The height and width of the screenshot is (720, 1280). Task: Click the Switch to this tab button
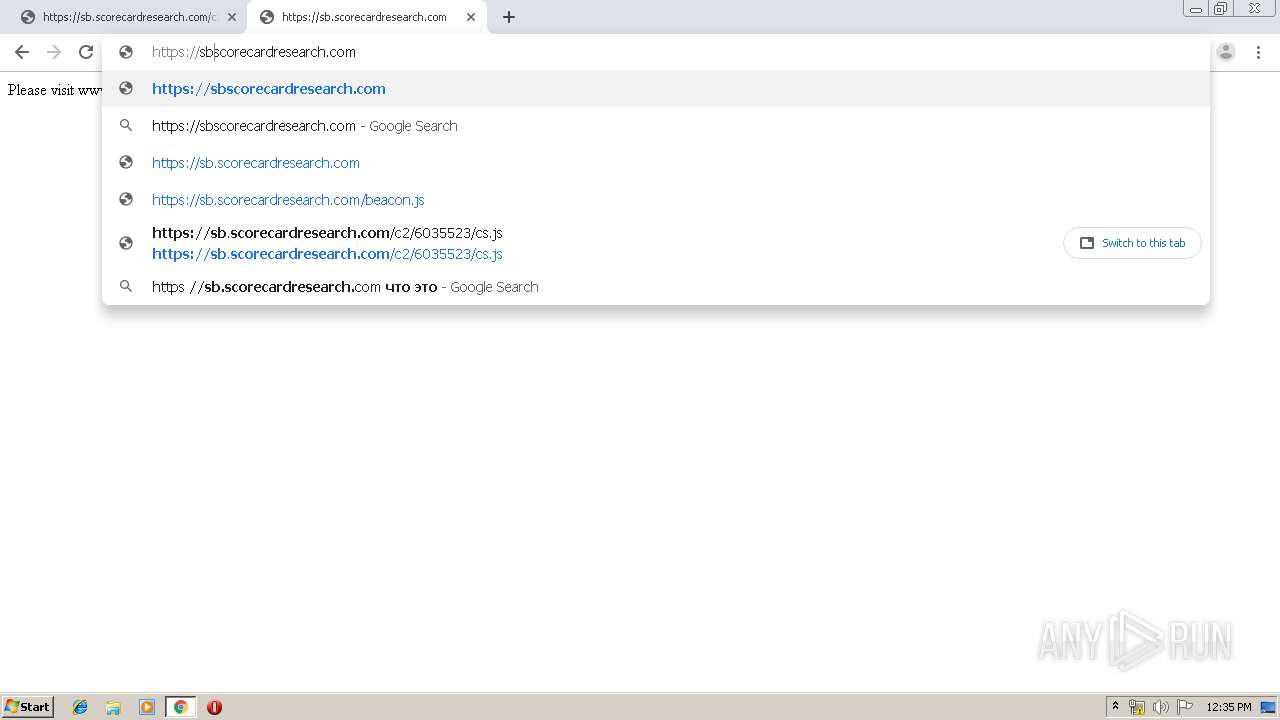pyautogui.click(x=1132, y=243)
